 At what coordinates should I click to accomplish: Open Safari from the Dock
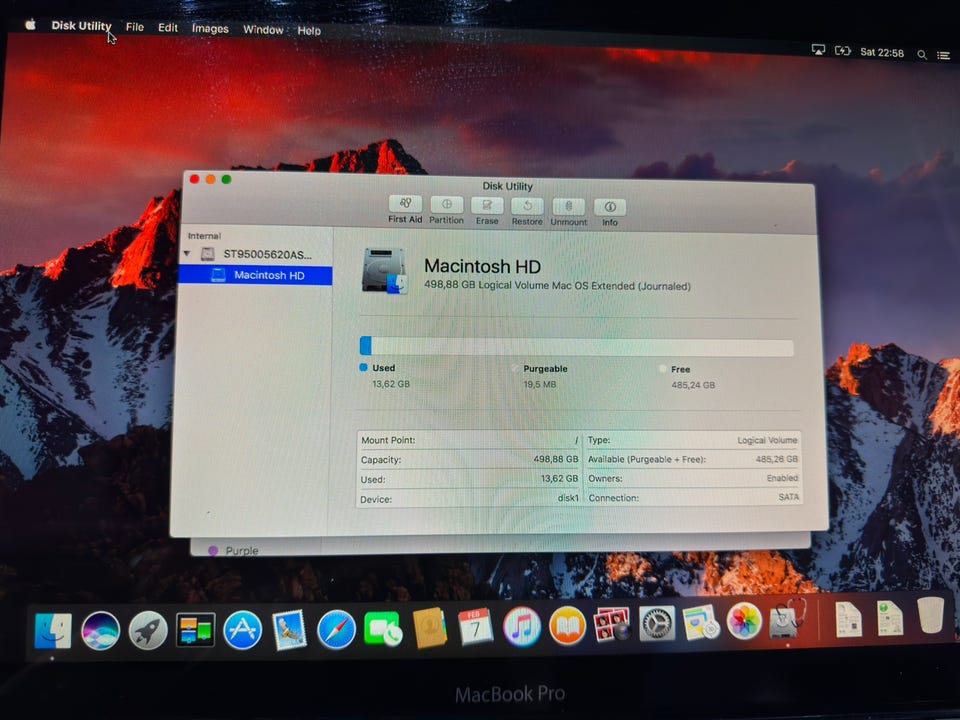point(336,630)
